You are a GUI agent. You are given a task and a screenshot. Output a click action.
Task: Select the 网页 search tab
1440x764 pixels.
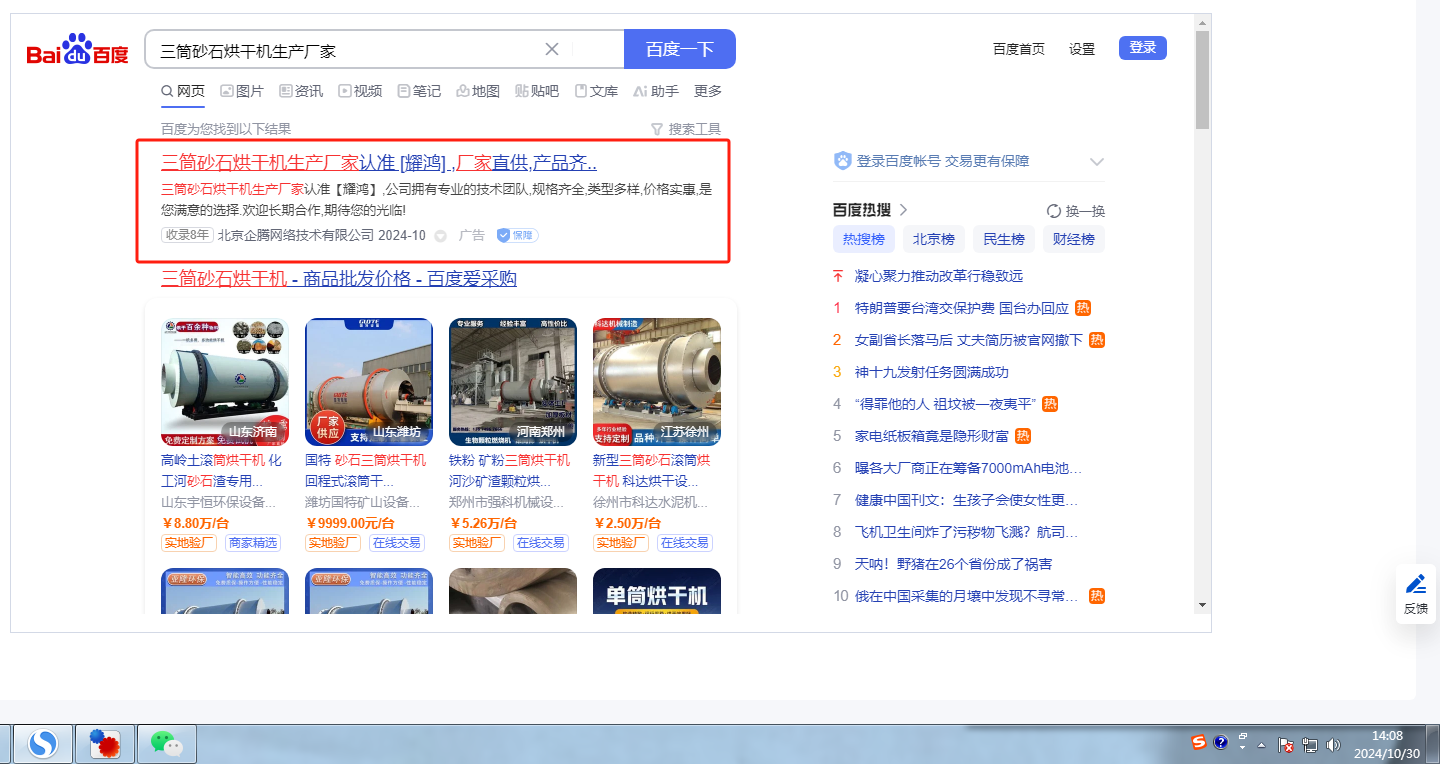coord(183,91)
